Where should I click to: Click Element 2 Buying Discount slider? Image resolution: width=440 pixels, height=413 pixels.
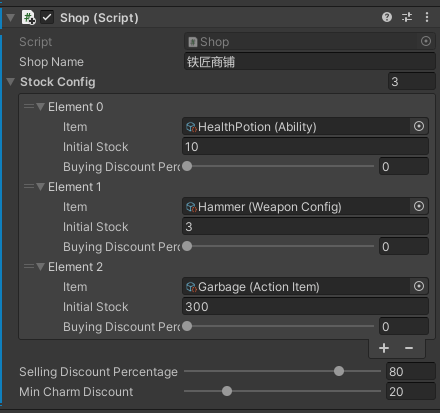coord(278,326)
